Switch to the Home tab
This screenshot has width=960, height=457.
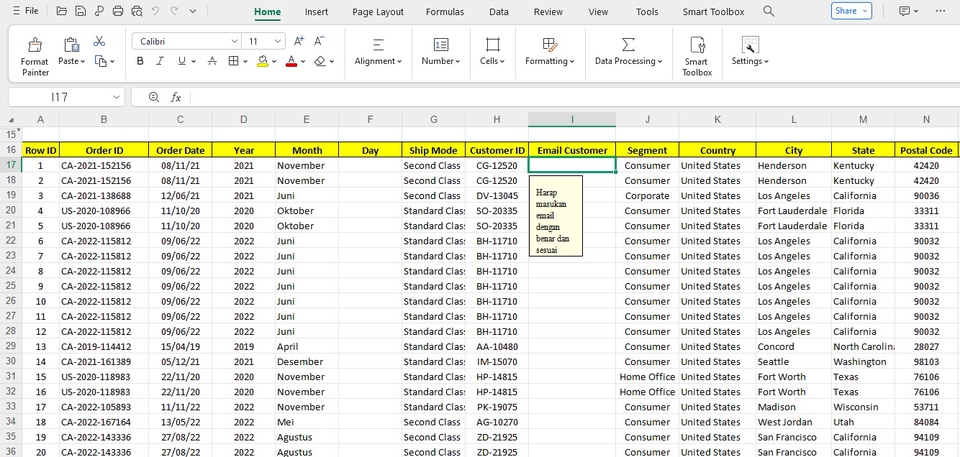[x=268, y=12]
